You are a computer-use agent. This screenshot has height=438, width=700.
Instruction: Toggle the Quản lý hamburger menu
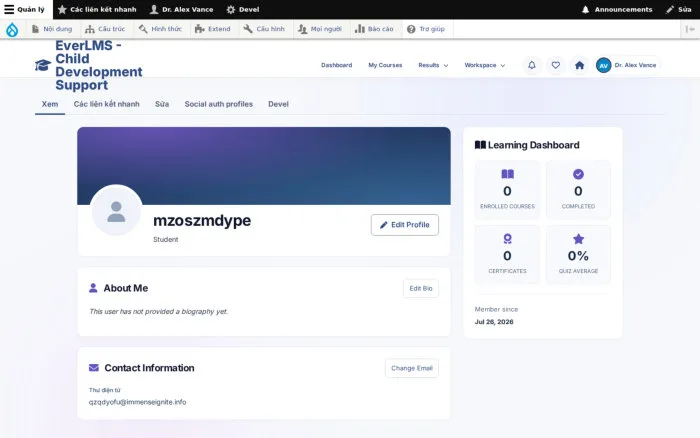tap(25, 9)
